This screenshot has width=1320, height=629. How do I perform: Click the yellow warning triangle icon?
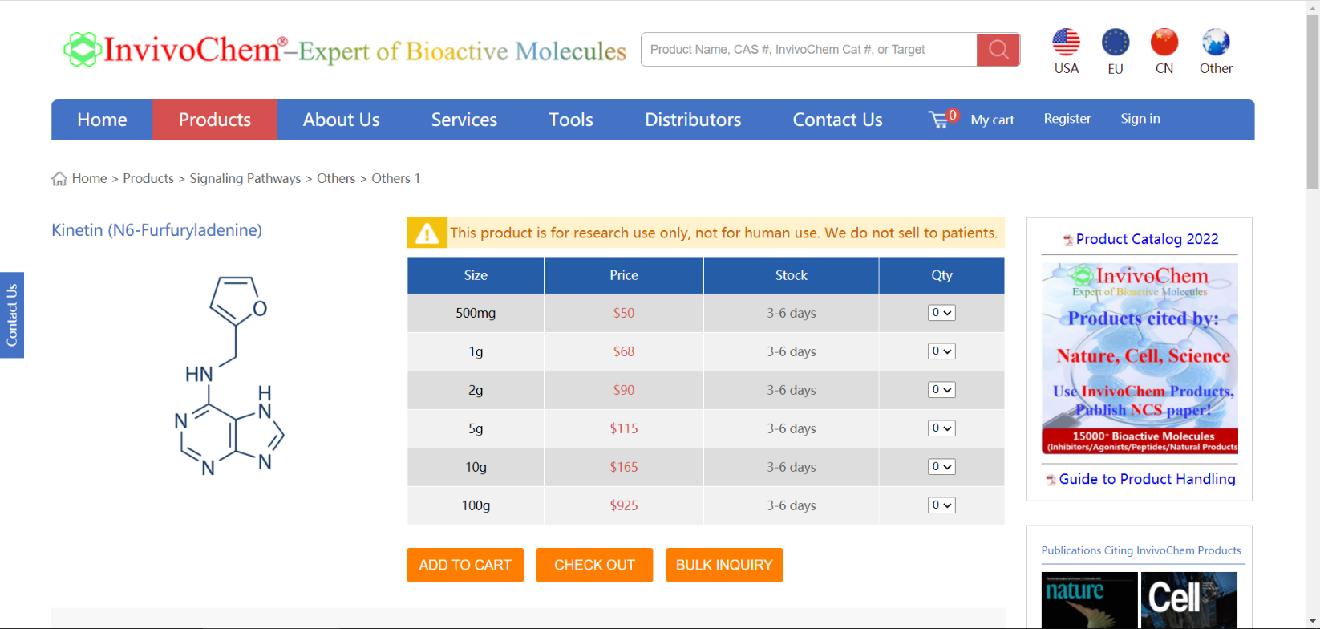[427, 234]
